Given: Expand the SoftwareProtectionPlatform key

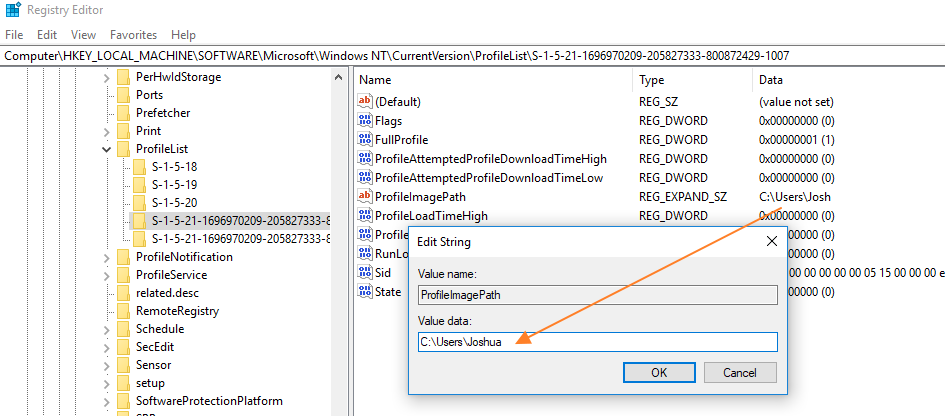Looking at the screenshot, I should click(107, 401).
